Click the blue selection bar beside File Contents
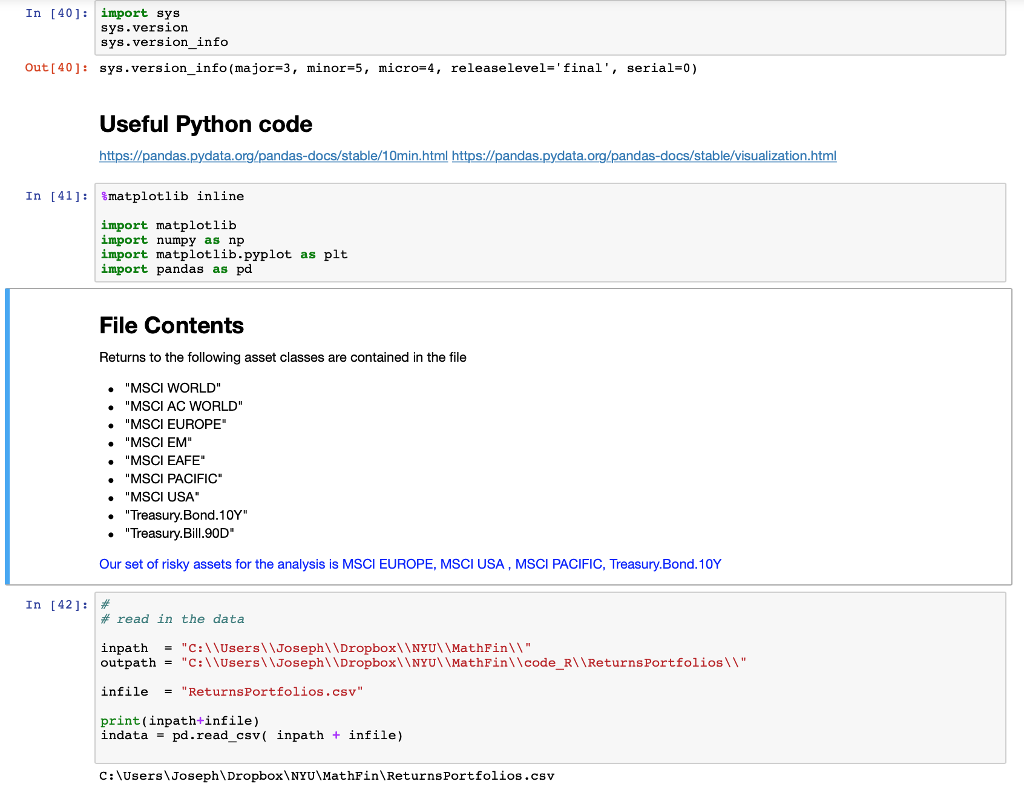The width and height of the screenshot is (1024, 790). (9, 437)
